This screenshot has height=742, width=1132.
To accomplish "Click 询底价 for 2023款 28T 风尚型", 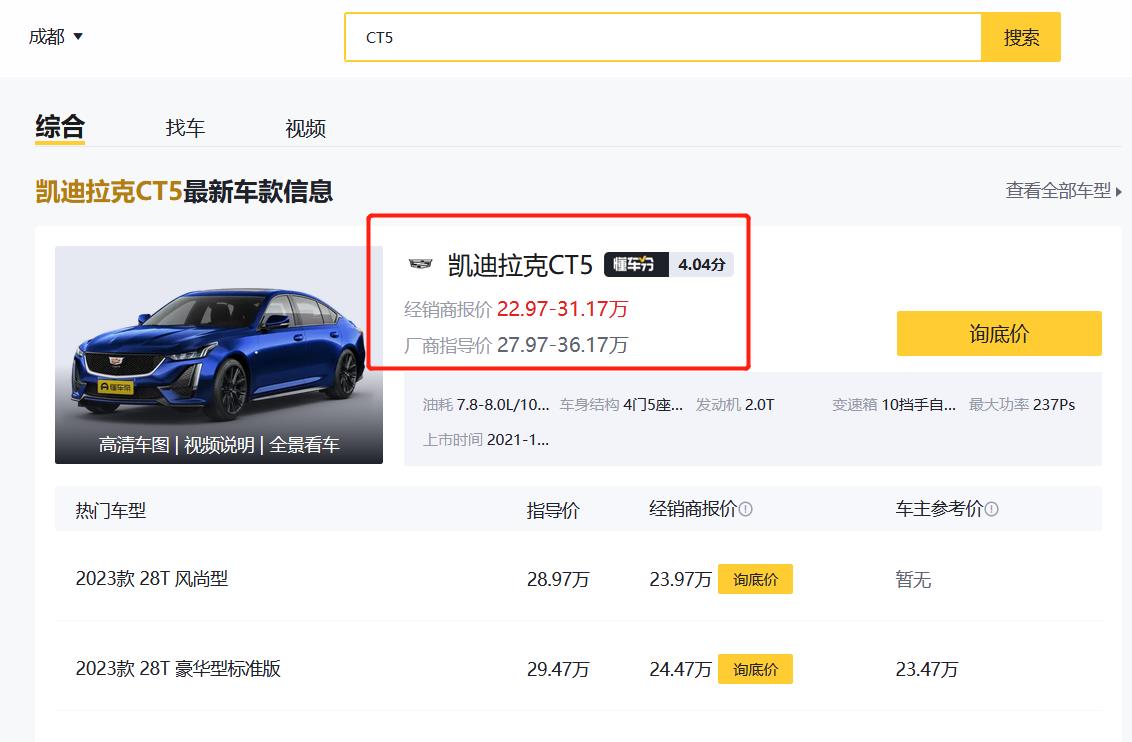I will click(755, 578).
